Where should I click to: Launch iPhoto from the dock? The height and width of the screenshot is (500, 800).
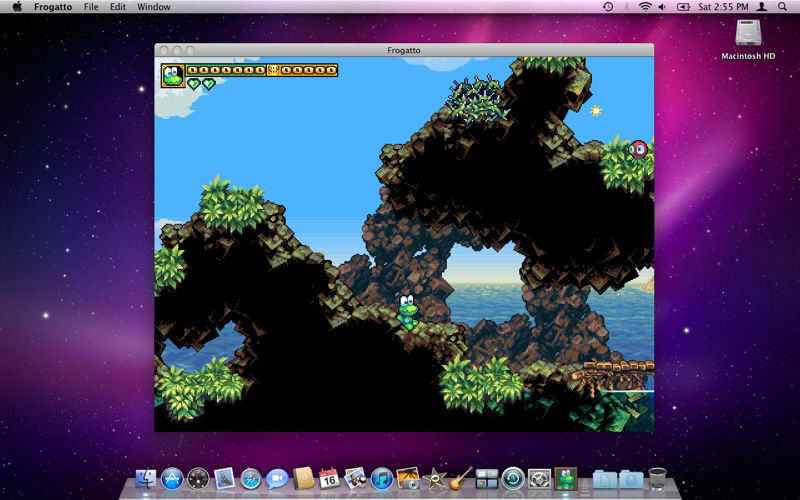click(408, 479)
